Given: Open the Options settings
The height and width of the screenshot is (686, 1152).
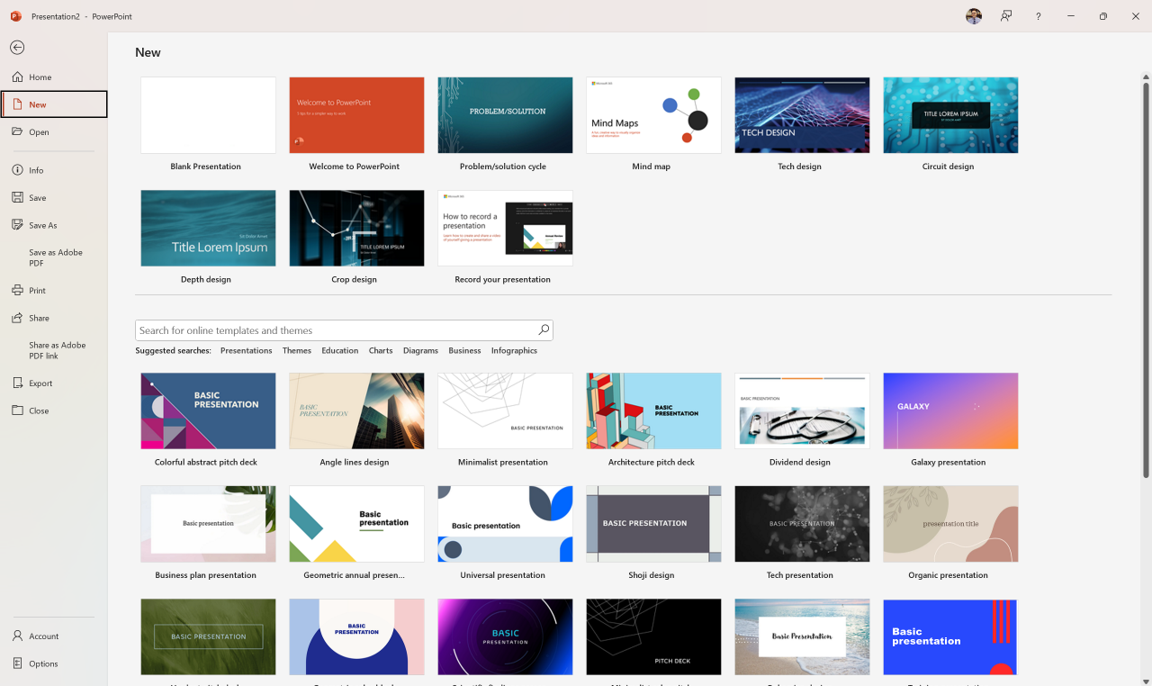Looking at the screenshot, I should tap(43, 664).
